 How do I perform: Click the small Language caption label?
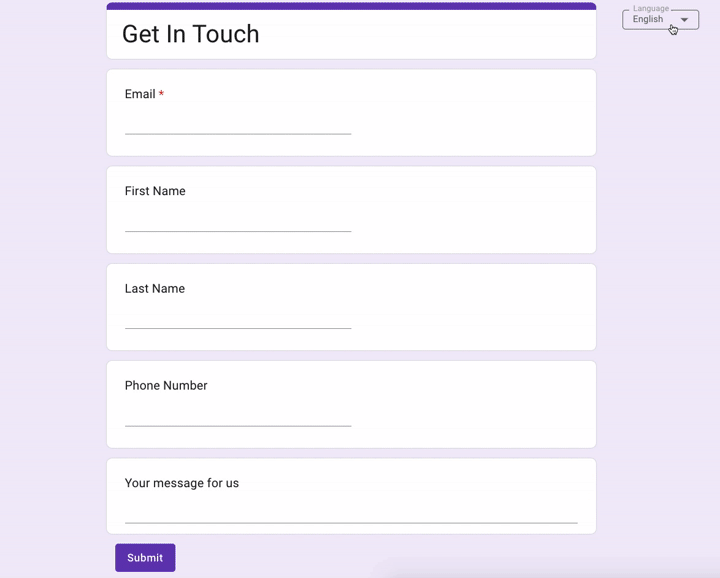(651, 8)
